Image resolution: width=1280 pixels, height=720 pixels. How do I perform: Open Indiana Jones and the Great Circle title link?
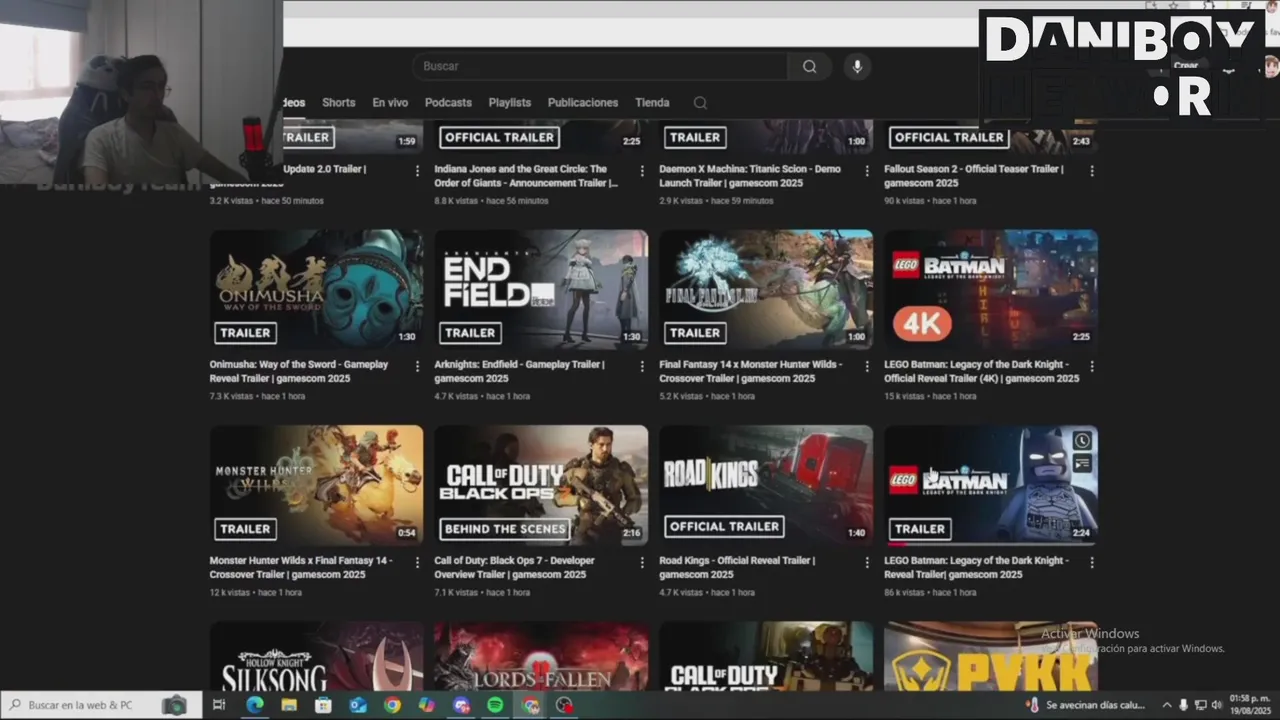click(526, 176)
